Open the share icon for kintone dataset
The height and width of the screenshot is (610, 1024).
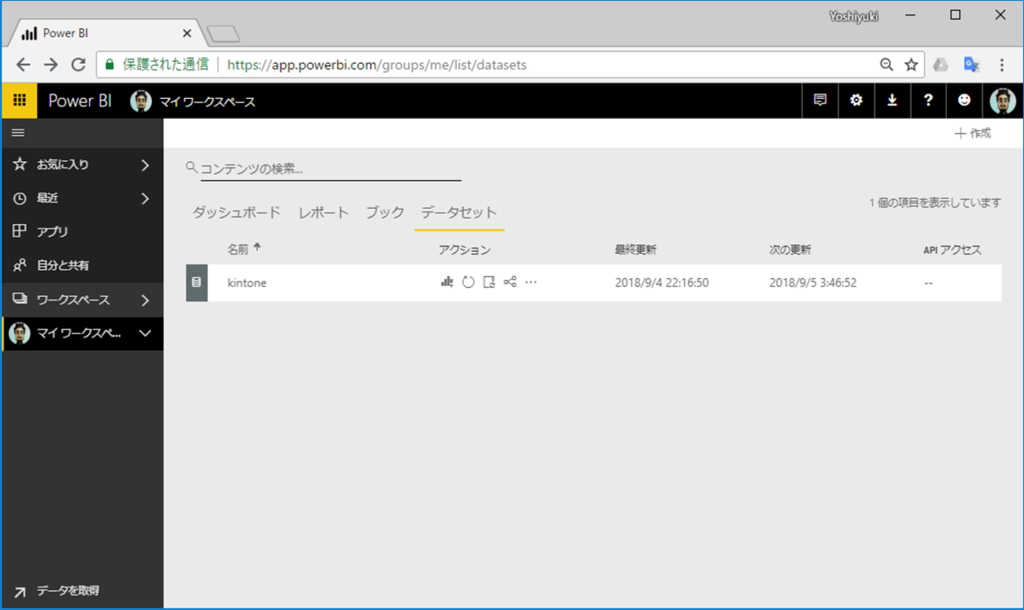pyautogui.click(x=509, y=282)
